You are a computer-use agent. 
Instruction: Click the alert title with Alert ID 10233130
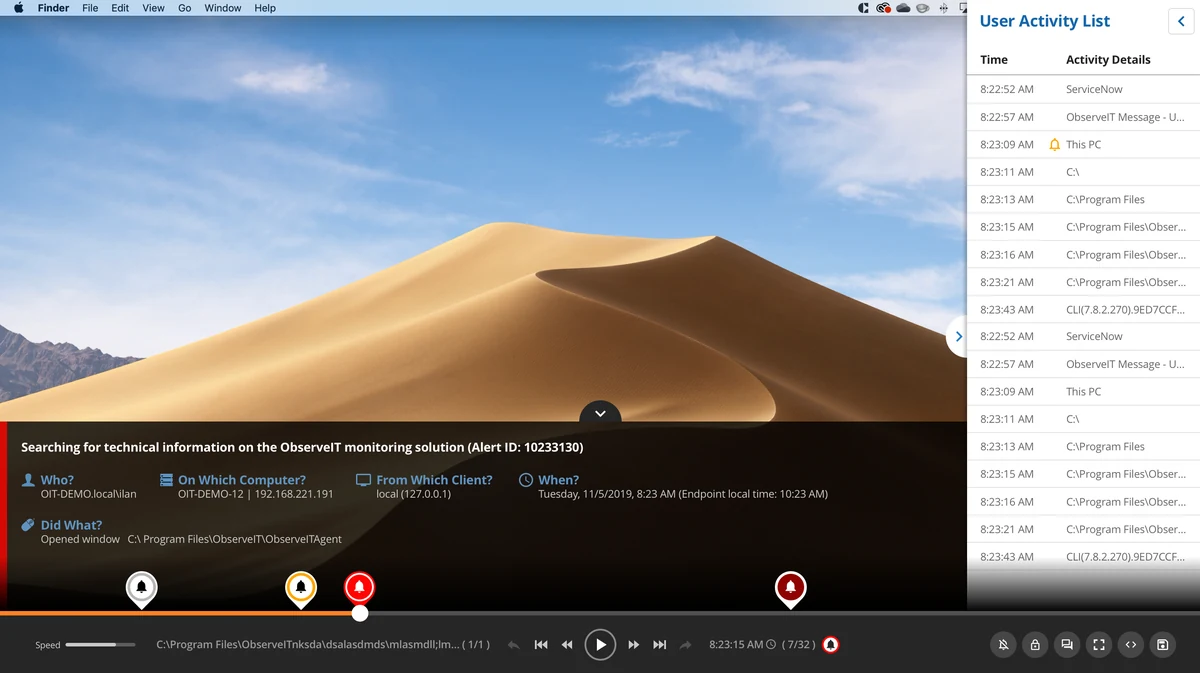coord(302,447)
